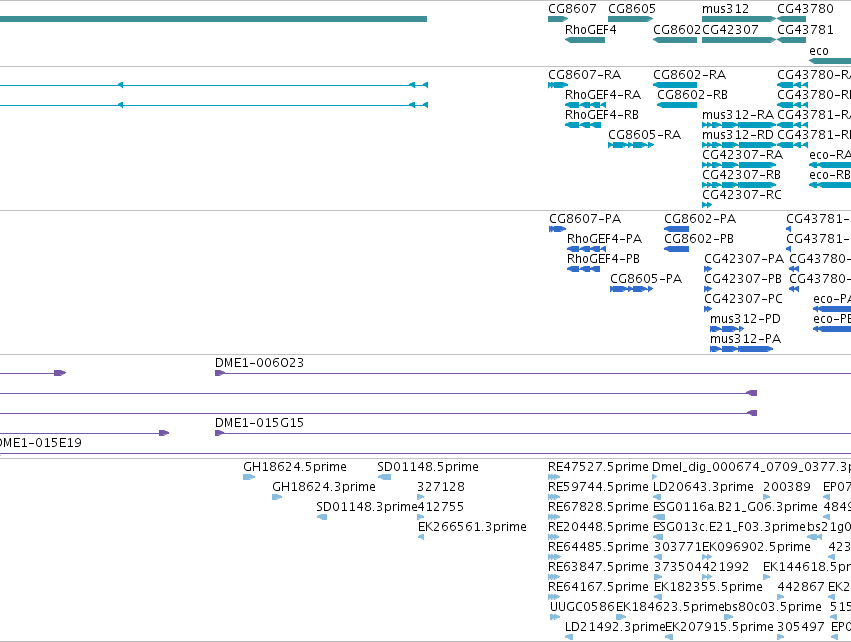Select EST GH18624.5prime
851x642 pixels.
point(249,477)
